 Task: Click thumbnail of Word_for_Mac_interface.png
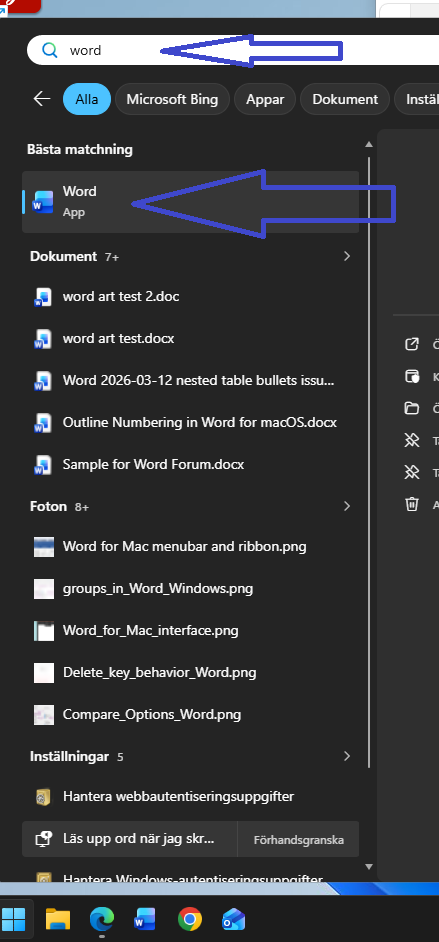[44, 631]
